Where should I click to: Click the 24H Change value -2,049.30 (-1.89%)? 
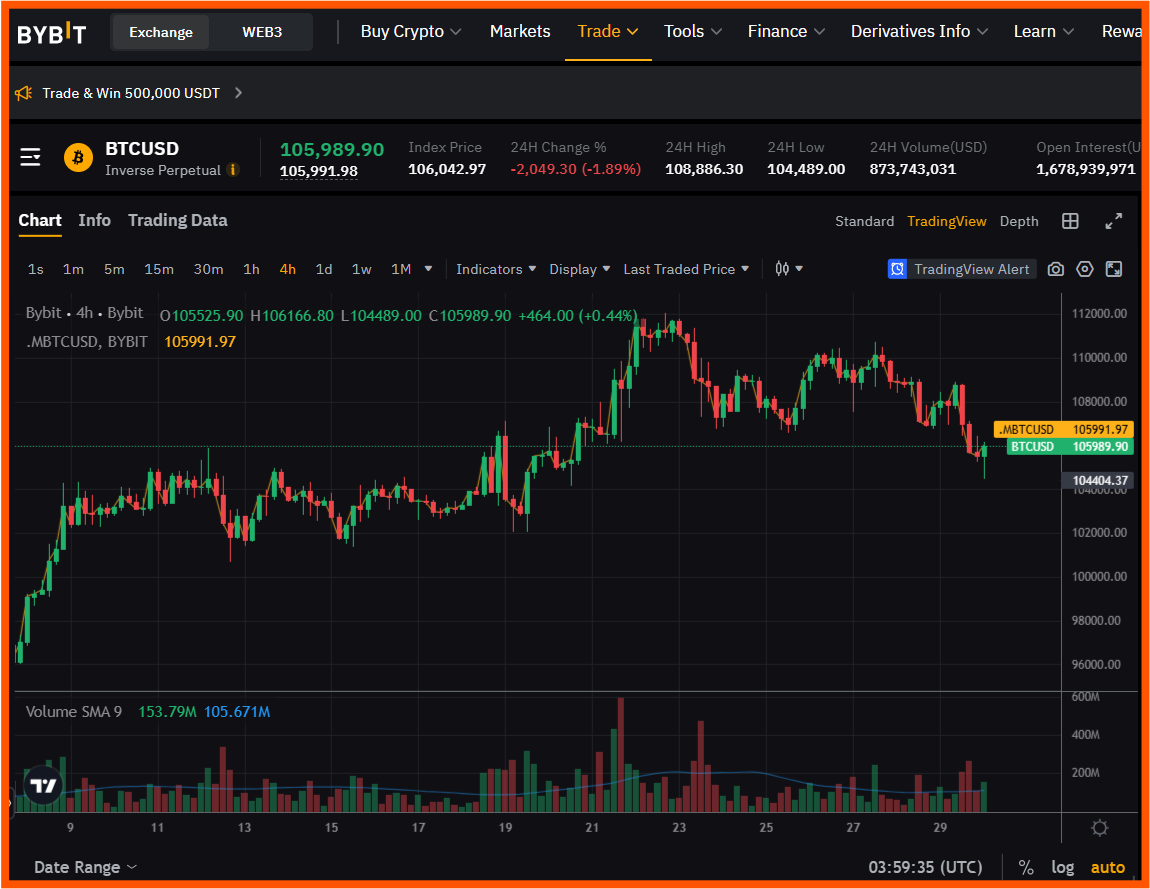576,169
